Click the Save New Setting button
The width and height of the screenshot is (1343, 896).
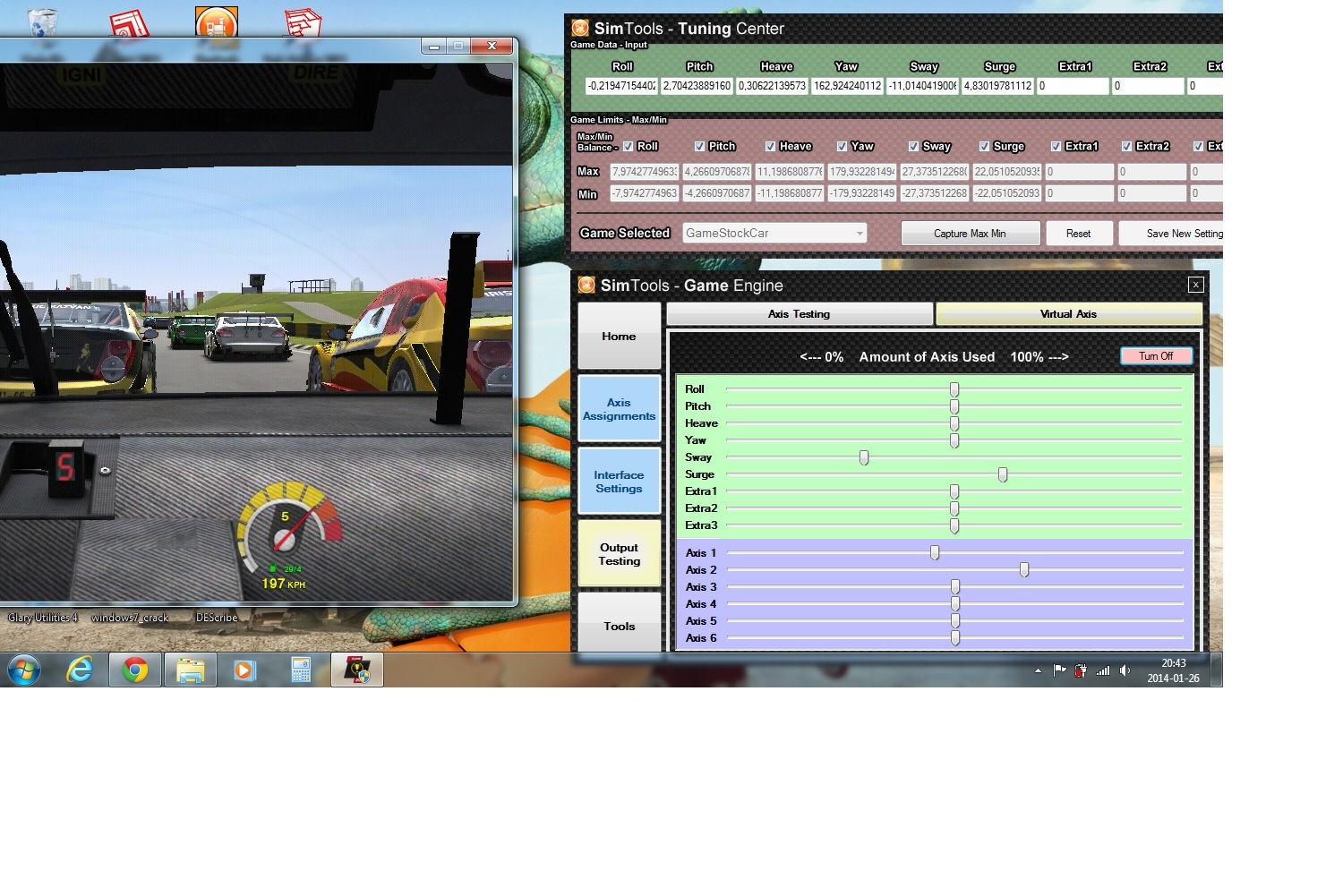1171,234
